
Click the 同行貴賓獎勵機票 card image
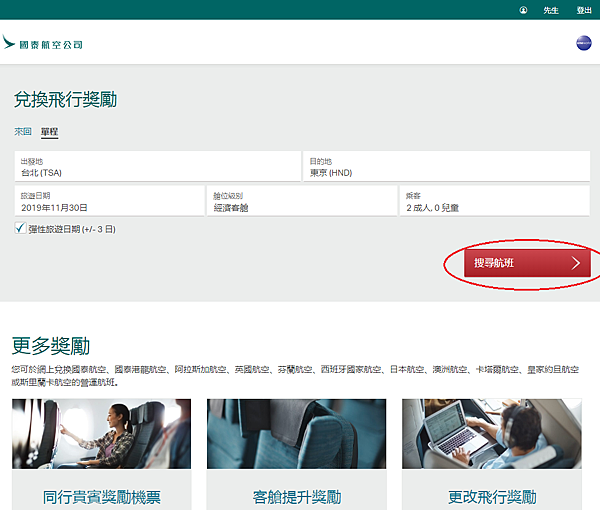pos(101,433)
